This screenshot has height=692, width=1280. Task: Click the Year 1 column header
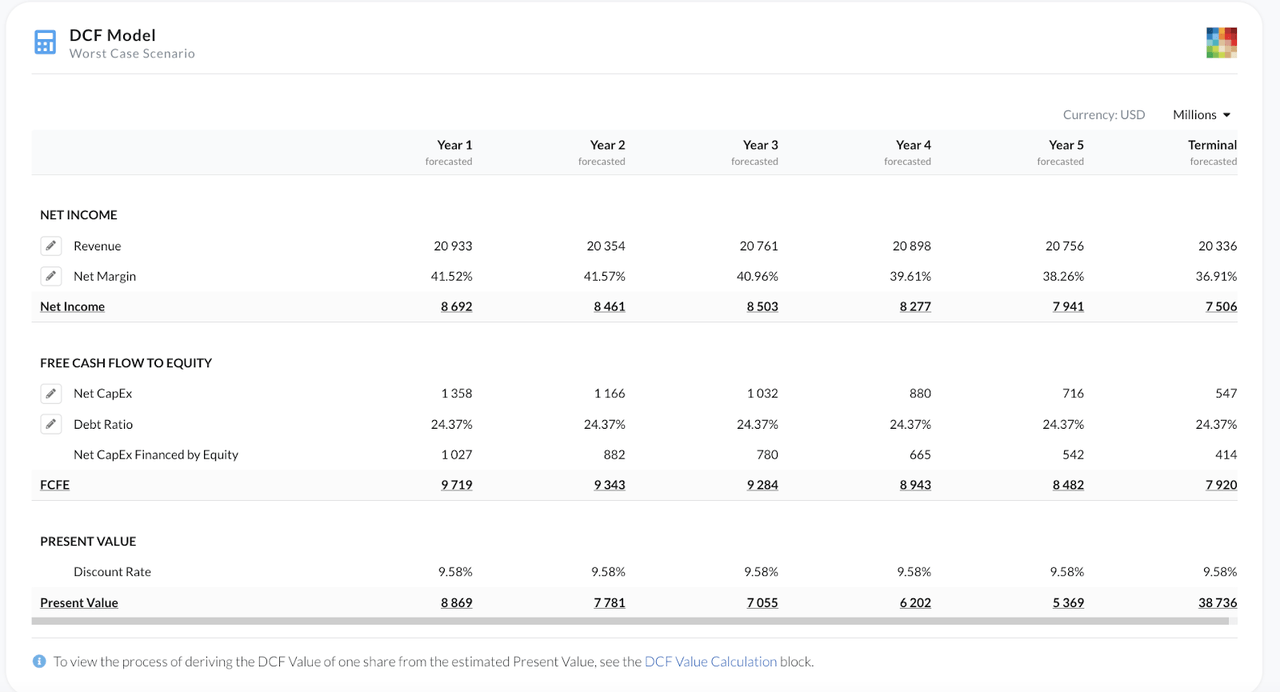click(454, 145)
